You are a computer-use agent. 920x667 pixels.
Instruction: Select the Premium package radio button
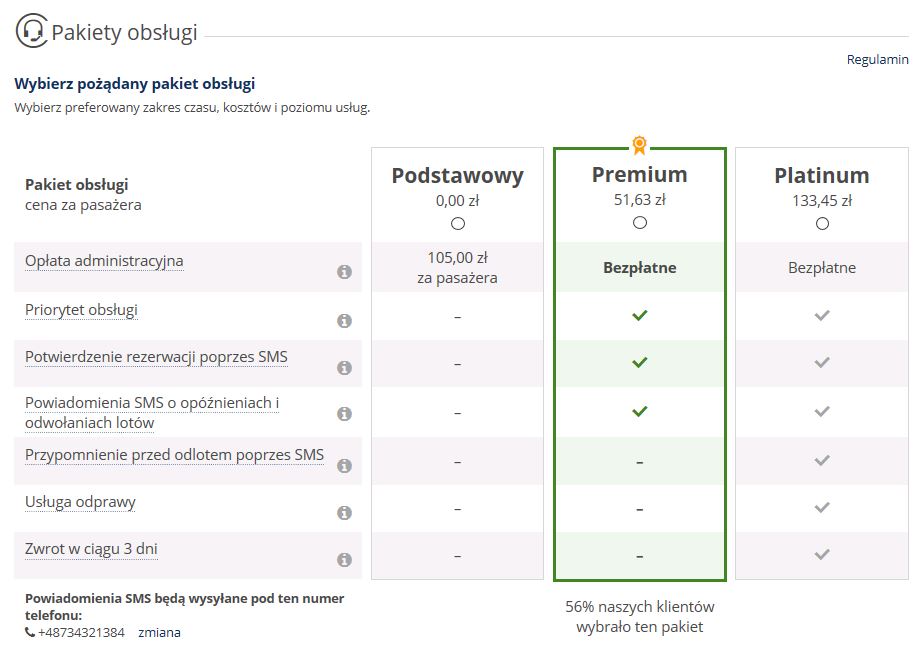click(640, 222)
